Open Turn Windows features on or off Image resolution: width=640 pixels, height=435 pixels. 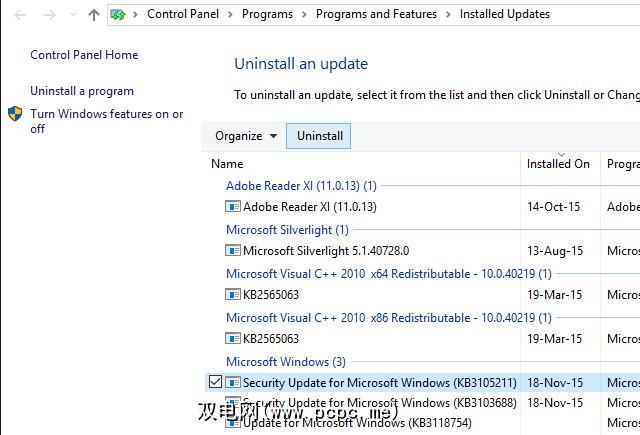point(107,121)
